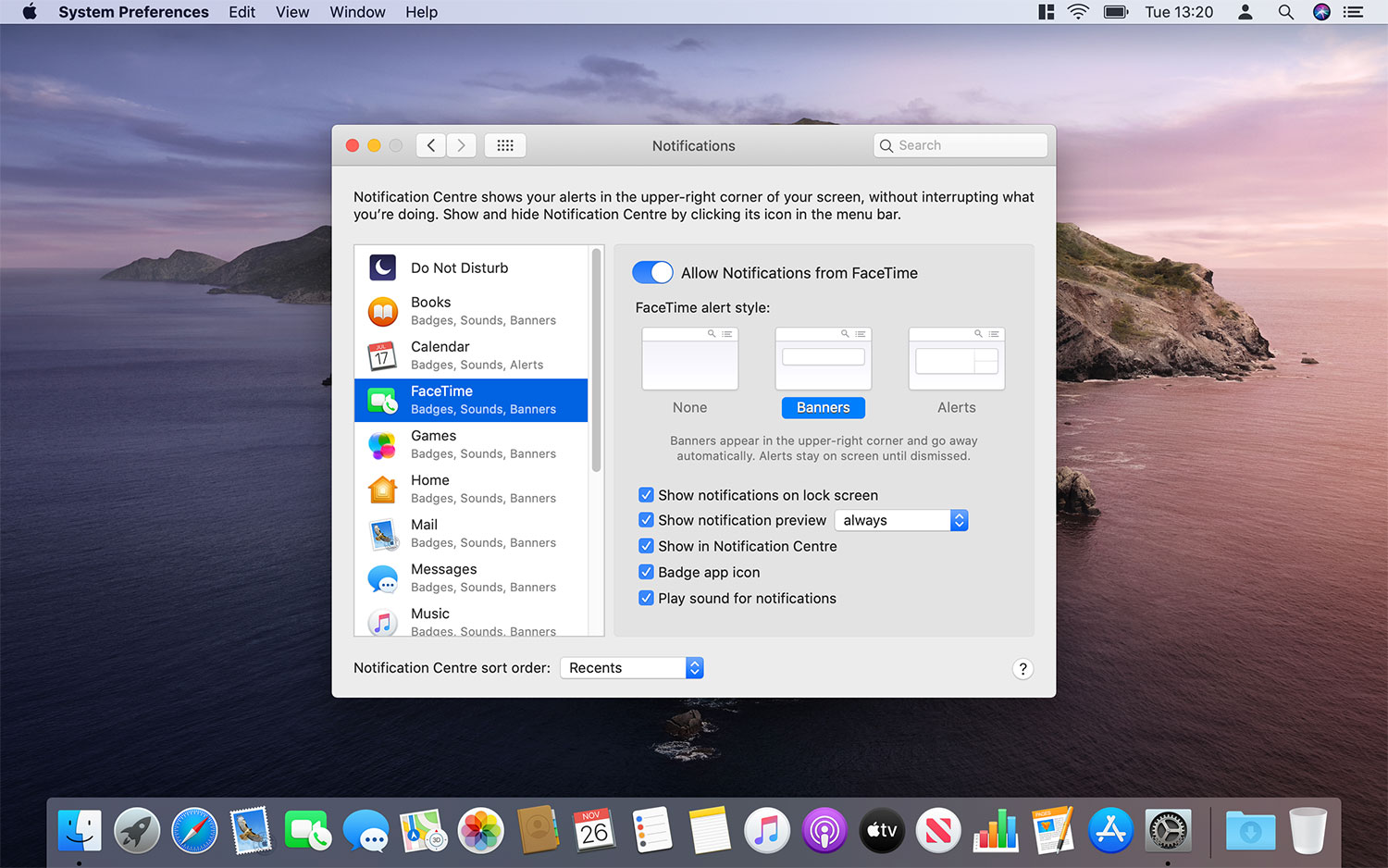Select the Calendar app notification settings
The image size is (1388, 868).
[x=471, y=354]
